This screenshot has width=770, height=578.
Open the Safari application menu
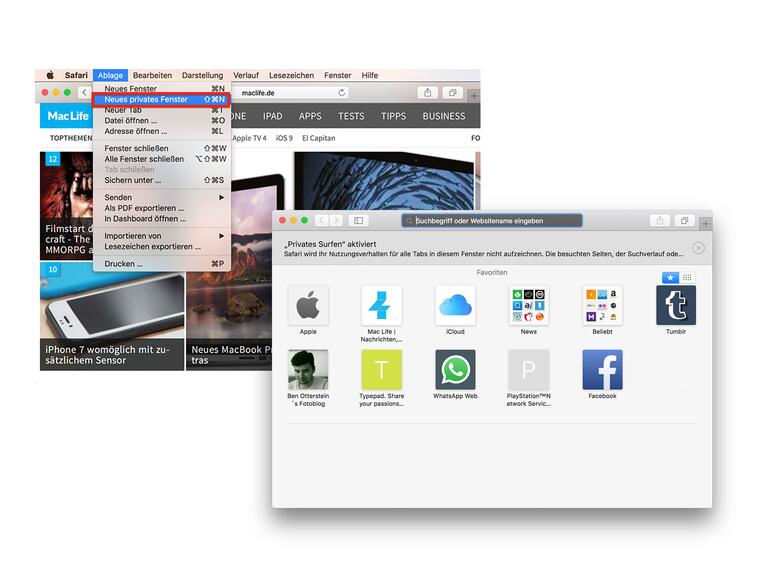[x=76, y=75]
